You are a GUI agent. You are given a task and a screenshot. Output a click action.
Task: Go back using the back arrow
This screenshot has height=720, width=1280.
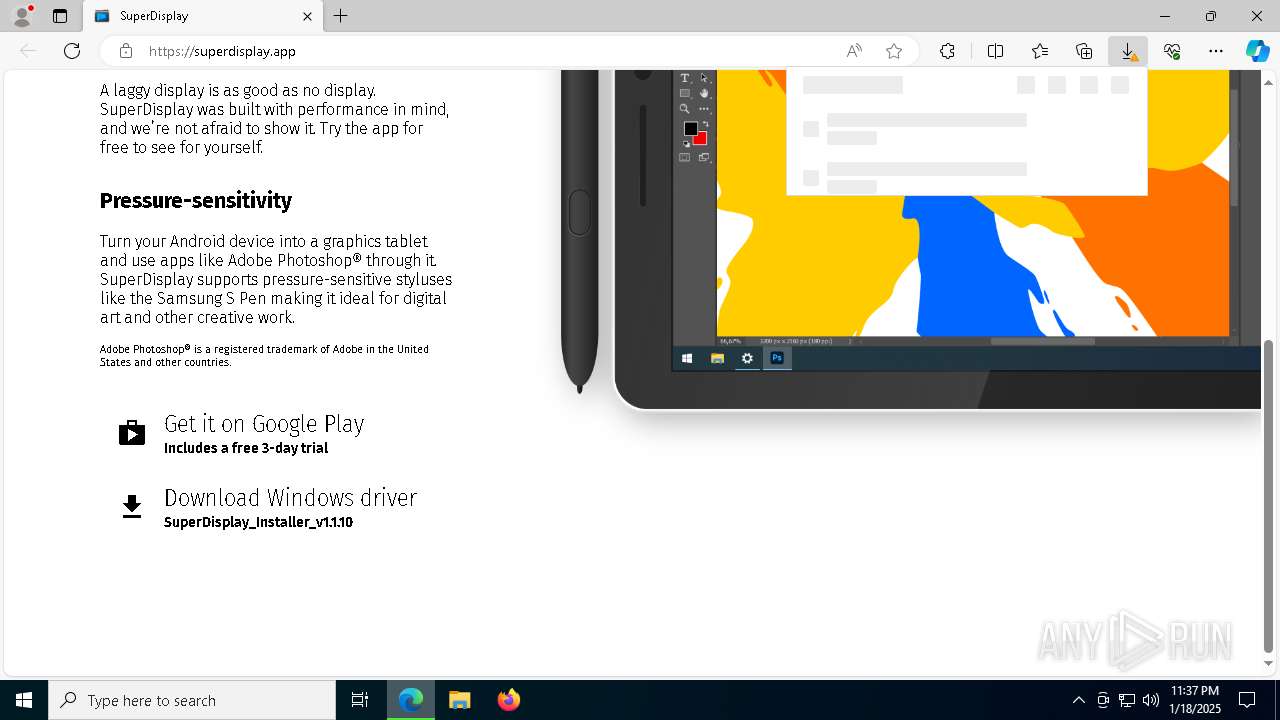pyautogui.click(x=28, y=51)
